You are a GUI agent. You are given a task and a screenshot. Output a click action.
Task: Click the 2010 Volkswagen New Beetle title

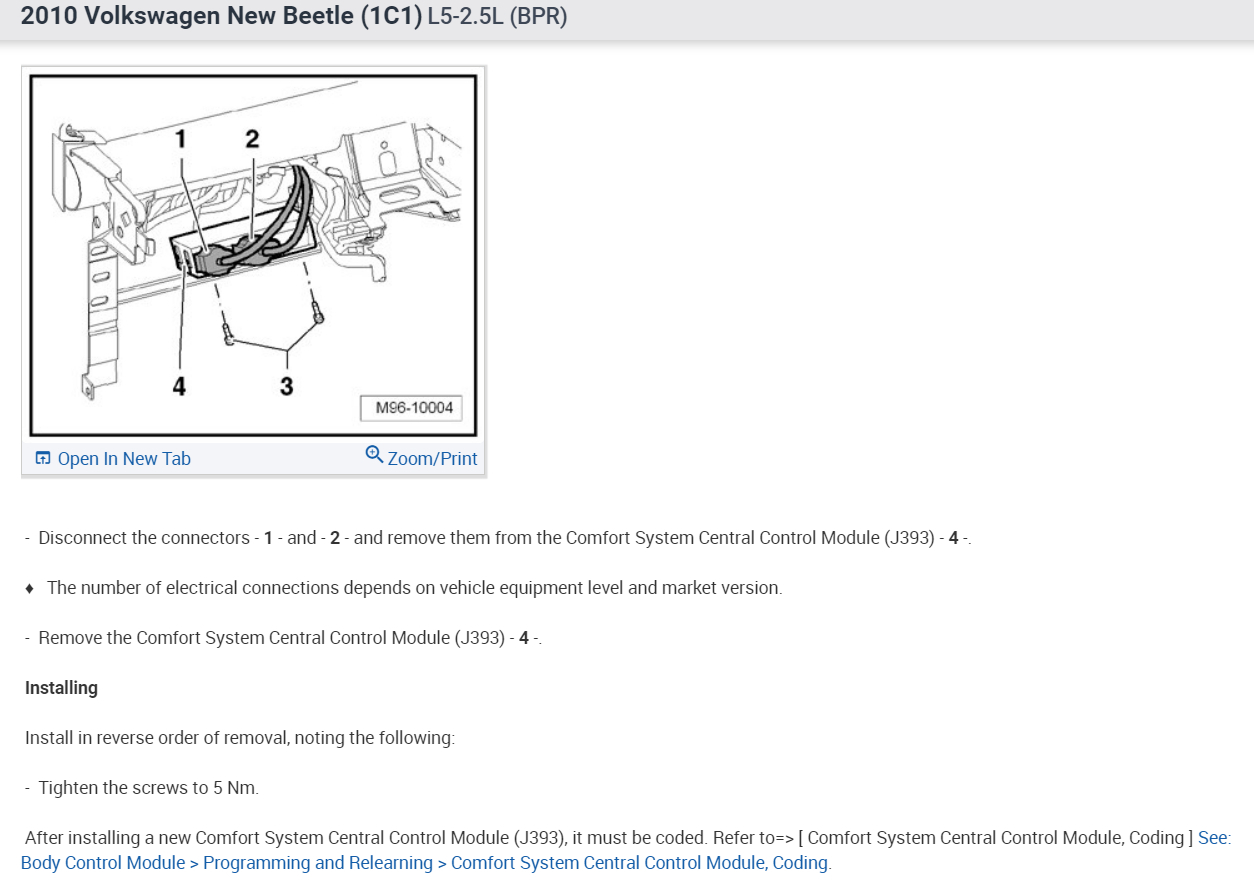click(221, 17)
